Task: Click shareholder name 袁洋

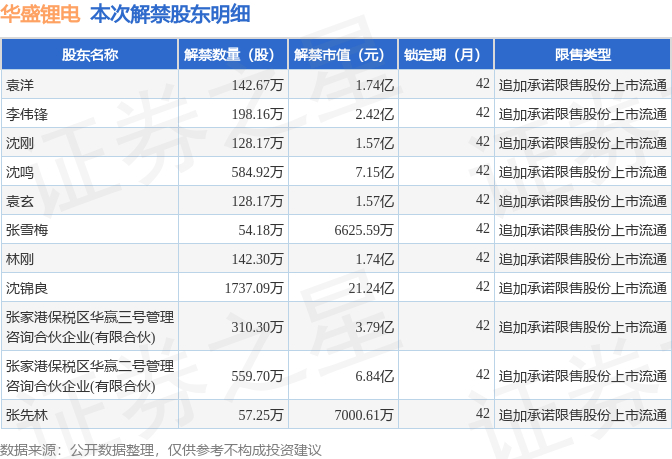Action: [x=20, y=85]
